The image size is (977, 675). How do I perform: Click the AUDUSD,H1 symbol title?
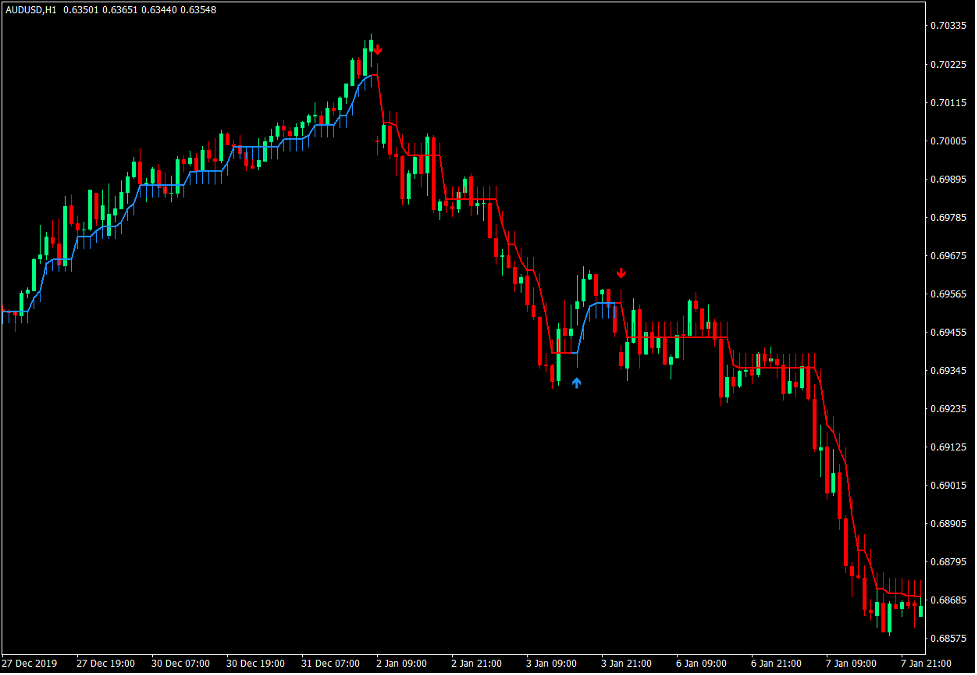(x=30, y=10)
